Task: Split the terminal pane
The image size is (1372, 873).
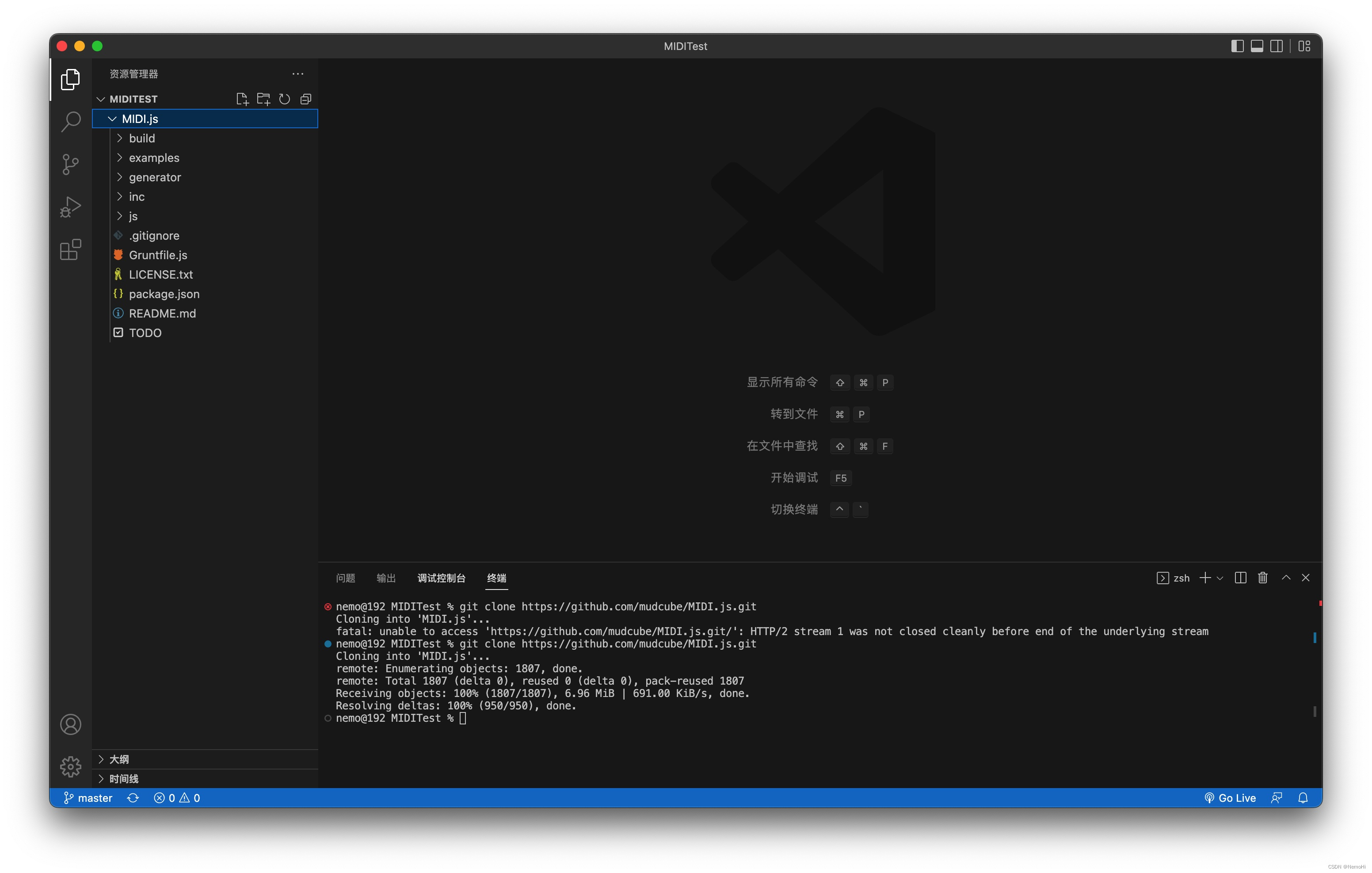Action: pyautogui.click(x=1240, y=578)
